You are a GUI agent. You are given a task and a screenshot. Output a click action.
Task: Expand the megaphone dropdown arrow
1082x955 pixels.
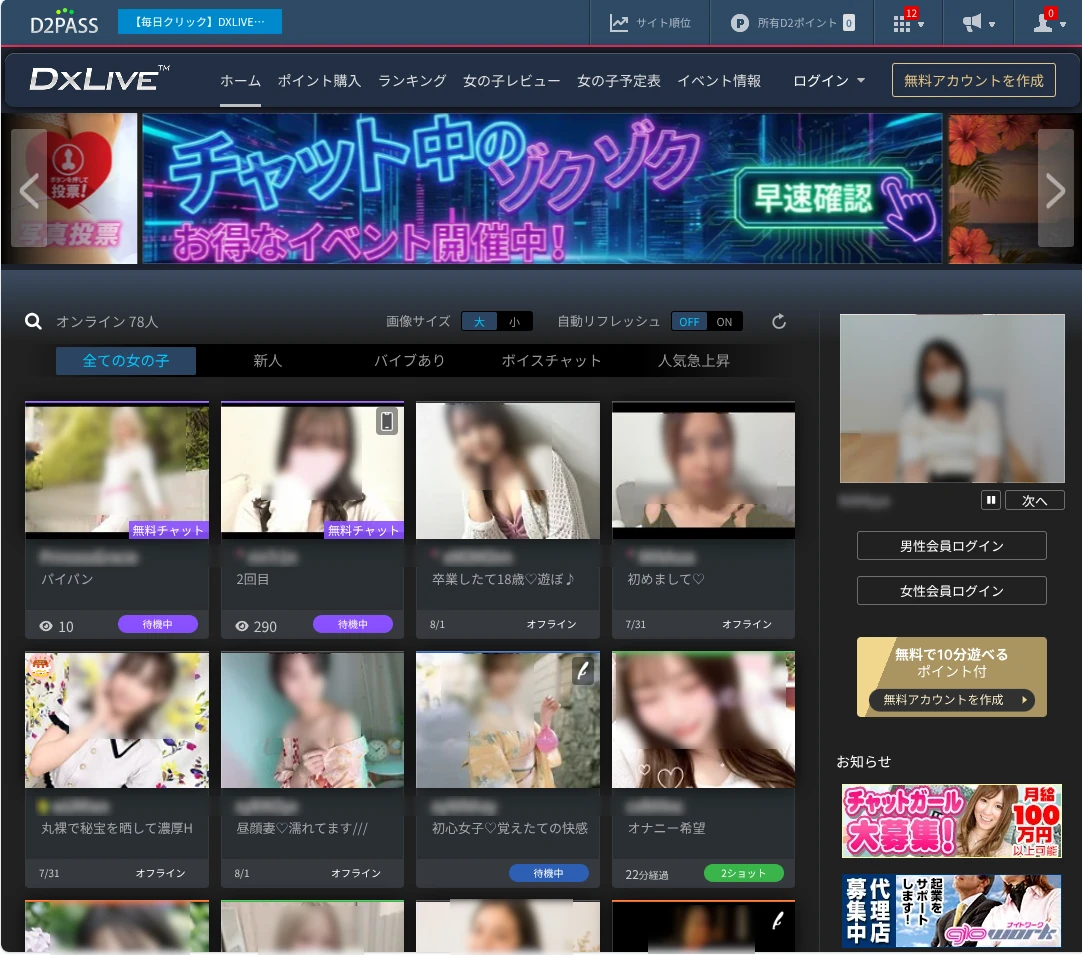[x=992, y=24]
